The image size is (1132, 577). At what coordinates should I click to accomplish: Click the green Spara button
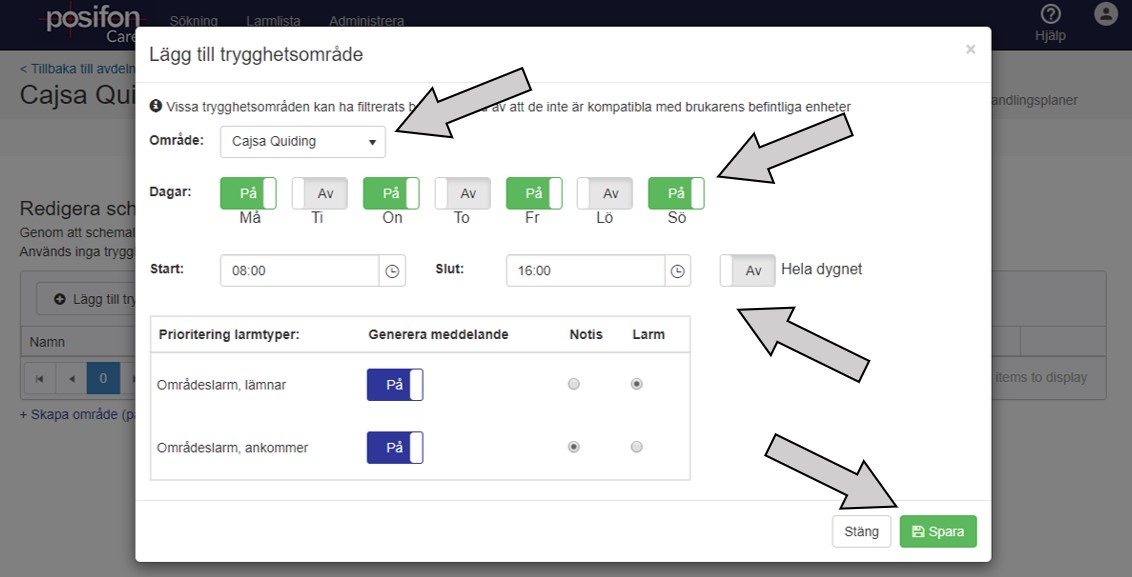coord(938,532)
